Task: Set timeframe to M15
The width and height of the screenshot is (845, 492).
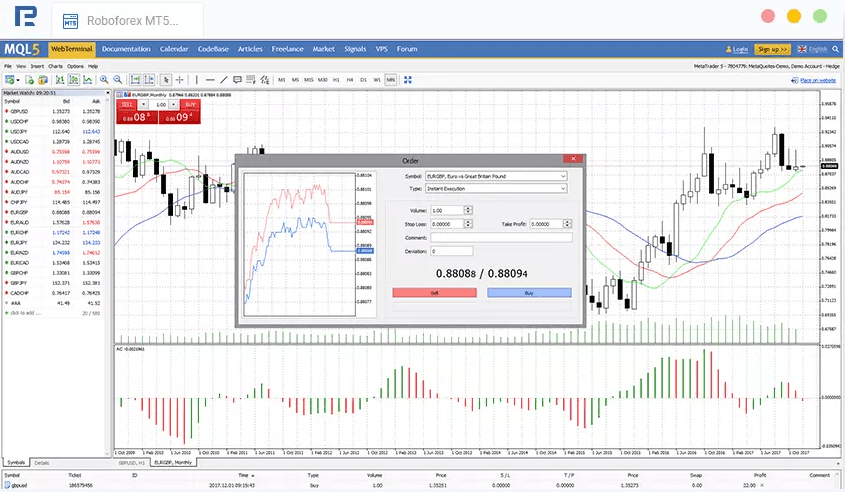Action: [x=309, y=80]
